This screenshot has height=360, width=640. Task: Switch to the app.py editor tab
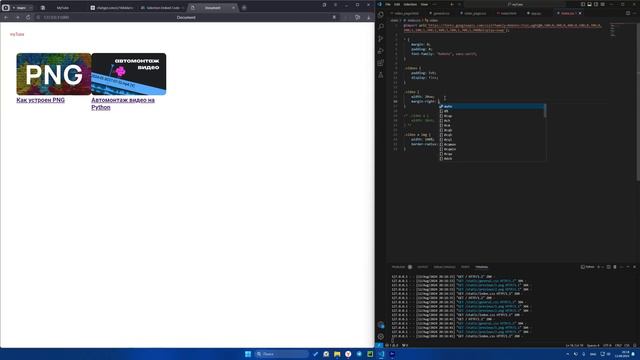tap(534, 13)
